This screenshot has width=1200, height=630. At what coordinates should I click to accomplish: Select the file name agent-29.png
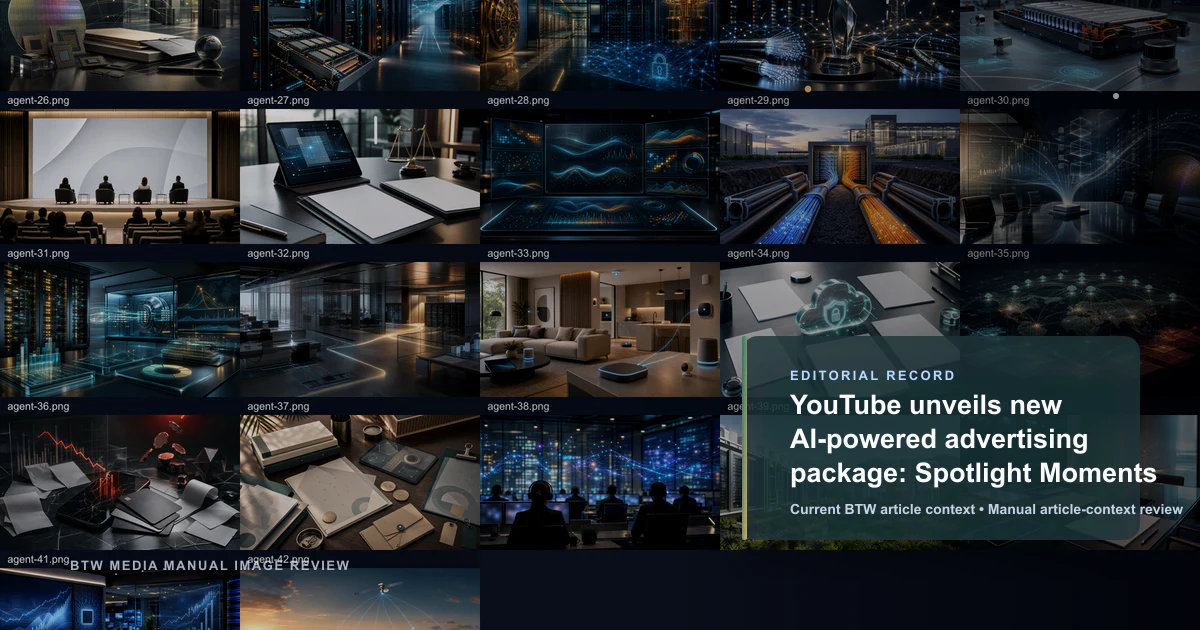(758, 100)
